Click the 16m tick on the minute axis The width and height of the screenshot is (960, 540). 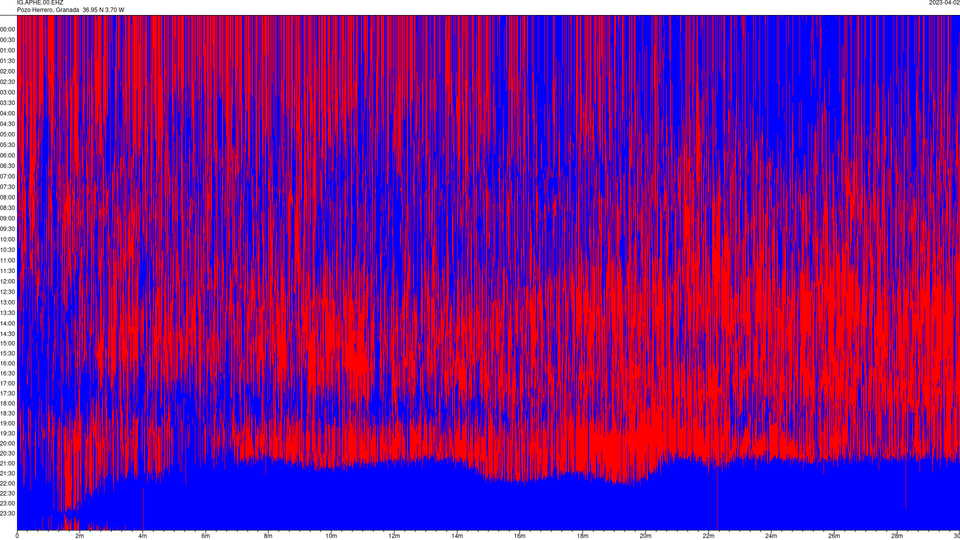click(519, 536)
